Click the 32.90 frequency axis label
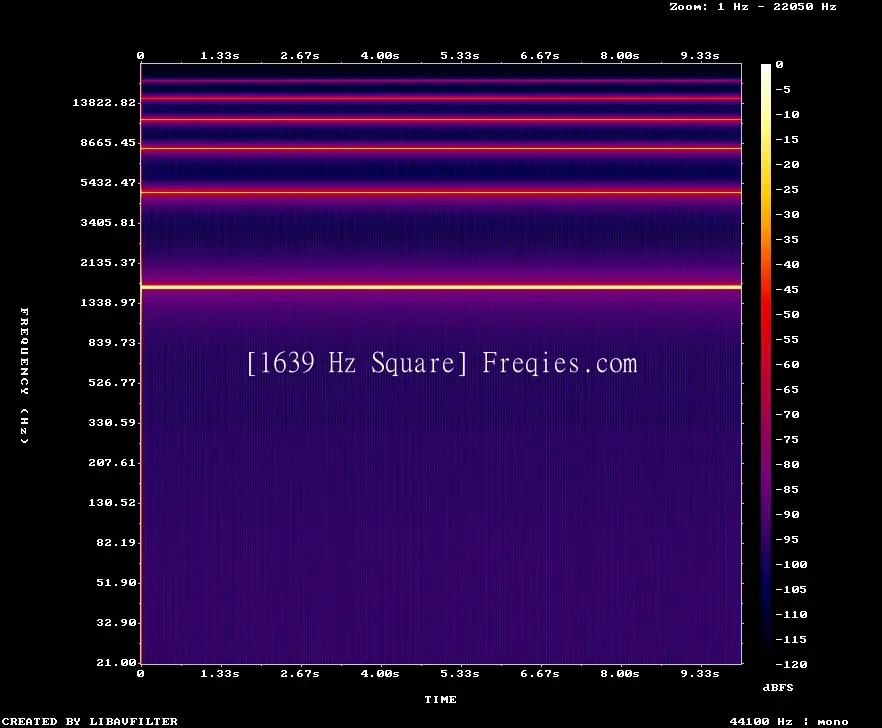Screen dimensions: 882x728 click(x=116, y=622)
